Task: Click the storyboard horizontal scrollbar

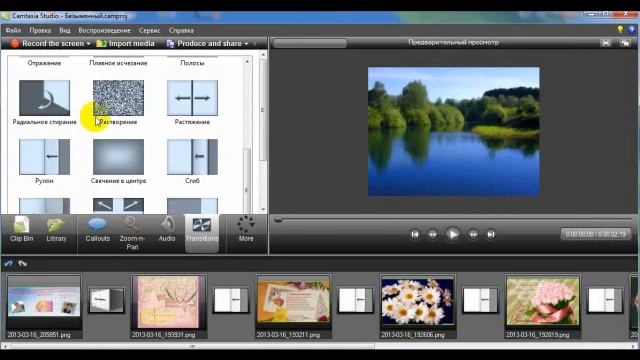Action: tap(192, 346)
